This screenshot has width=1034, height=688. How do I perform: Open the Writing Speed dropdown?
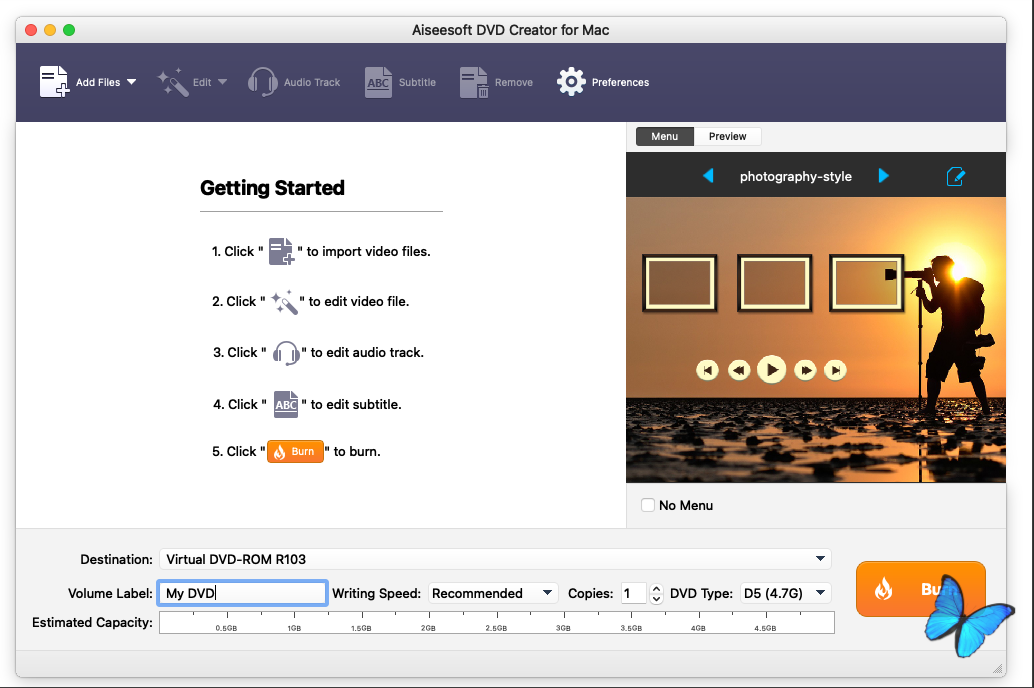tap(547, 593)
